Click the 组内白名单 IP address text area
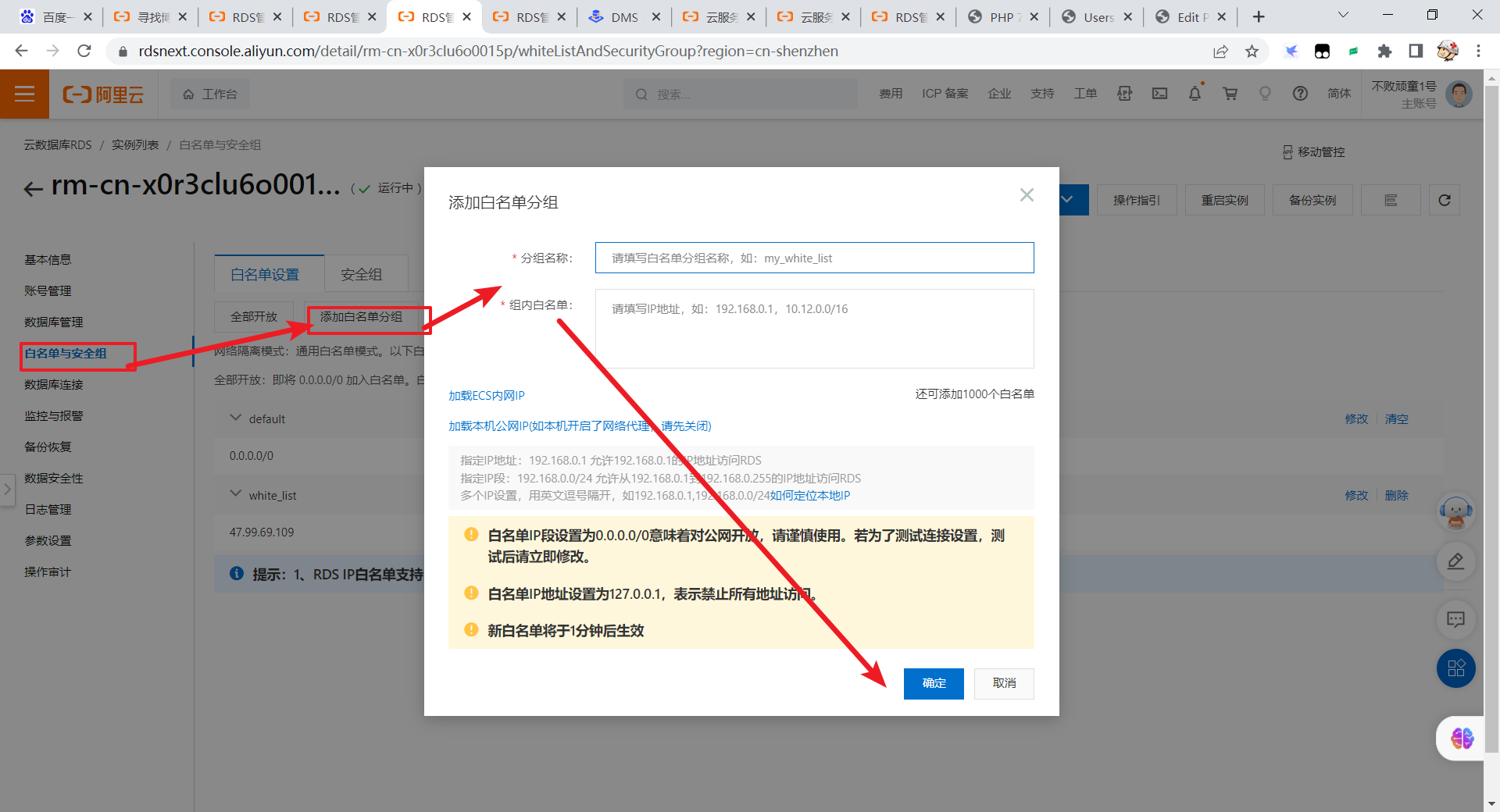Screen dimensions: 1500x812 pos(814,329)
